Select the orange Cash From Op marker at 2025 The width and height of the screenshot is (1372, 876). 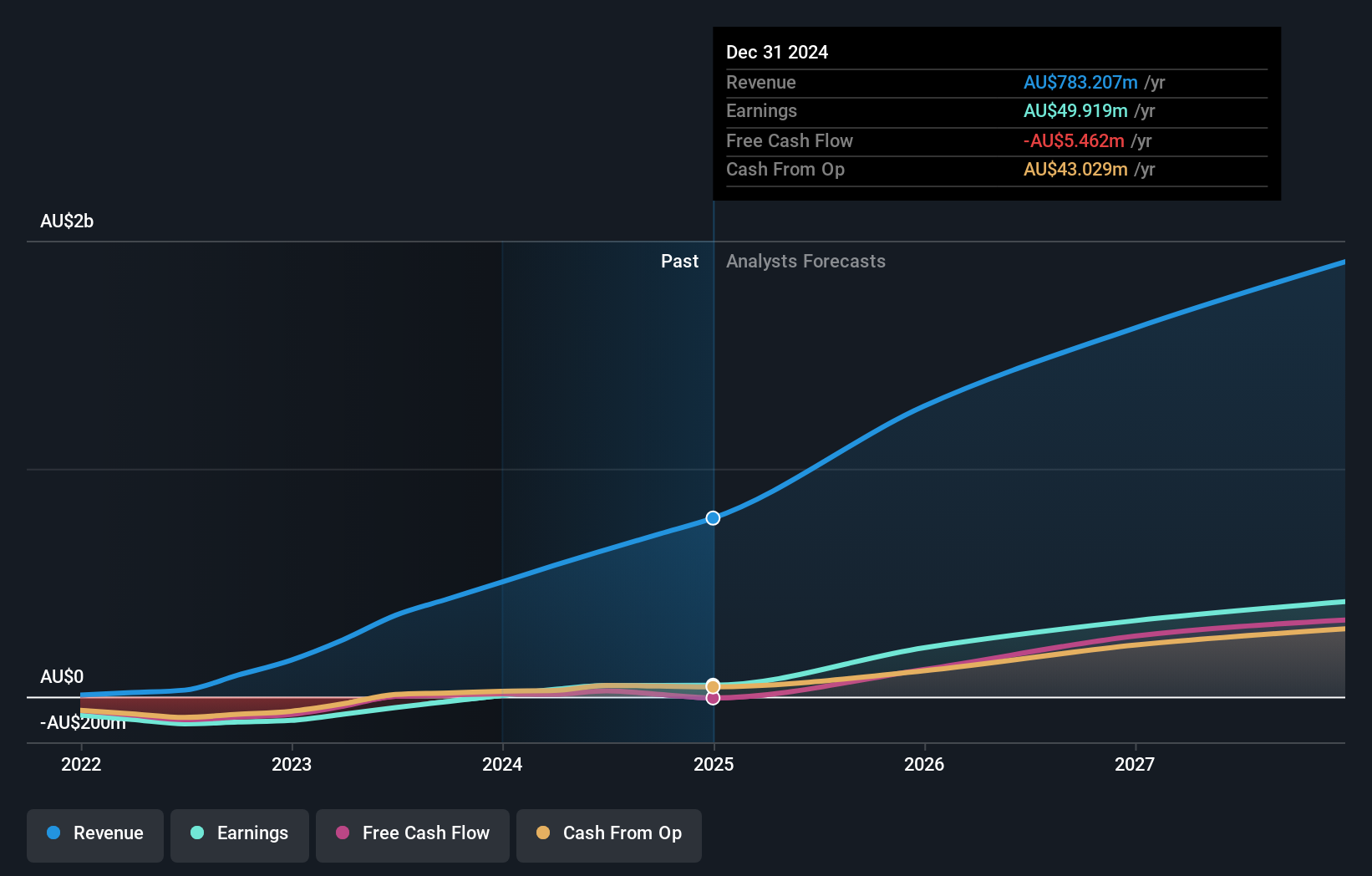coord(713,686)
